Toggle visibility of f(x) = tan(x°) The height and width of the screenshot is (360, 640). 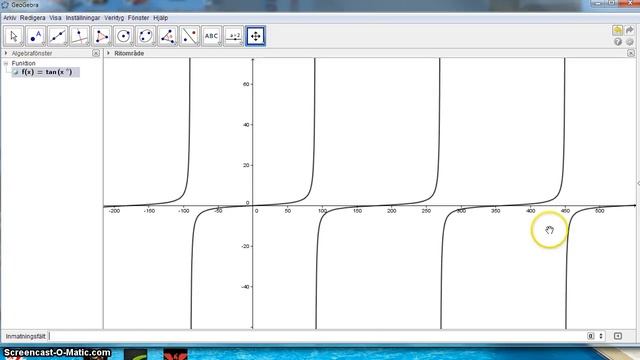16,72
